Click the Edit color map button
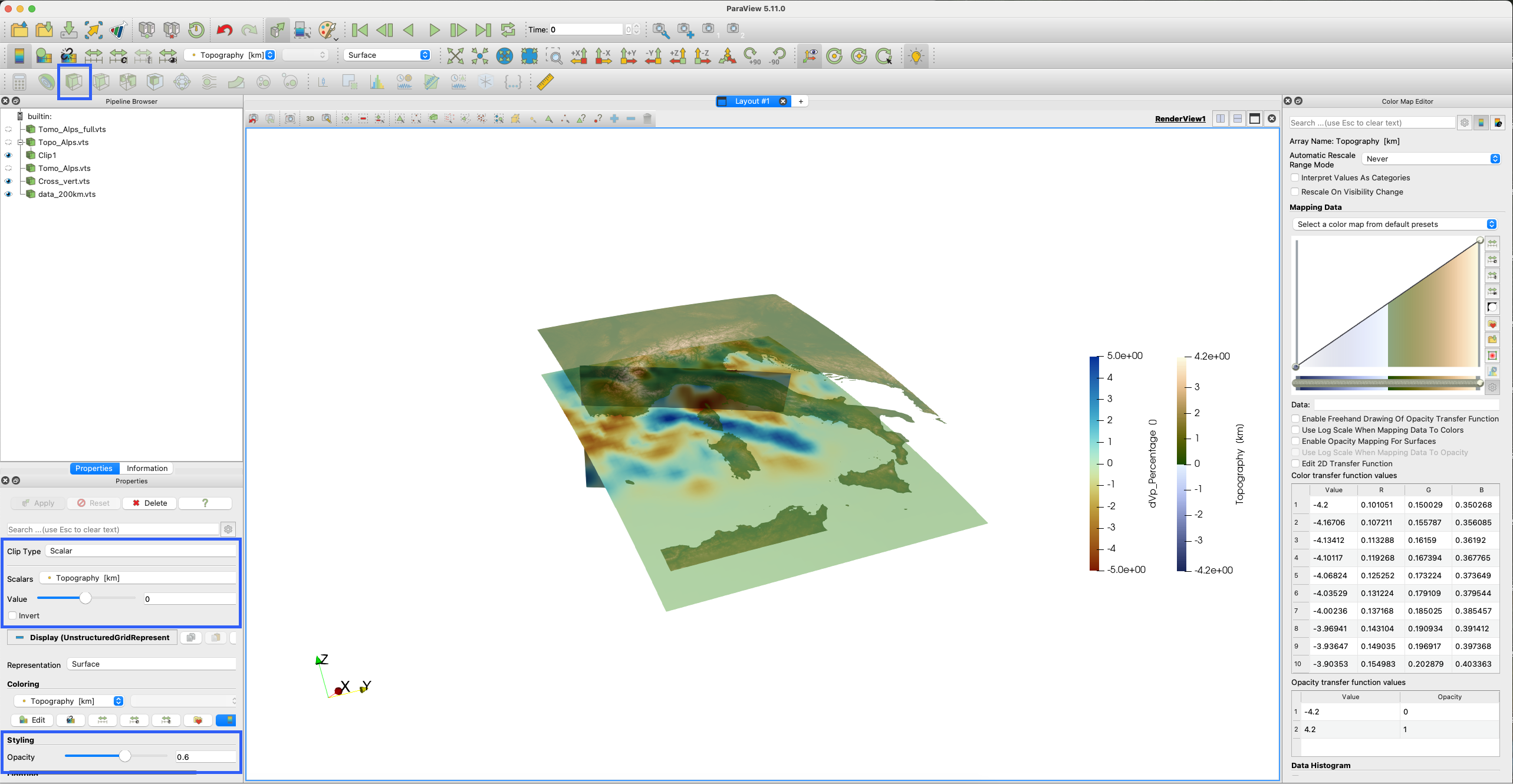Image resolution: width=1513 pixels, height=784 pixels. 32,720
